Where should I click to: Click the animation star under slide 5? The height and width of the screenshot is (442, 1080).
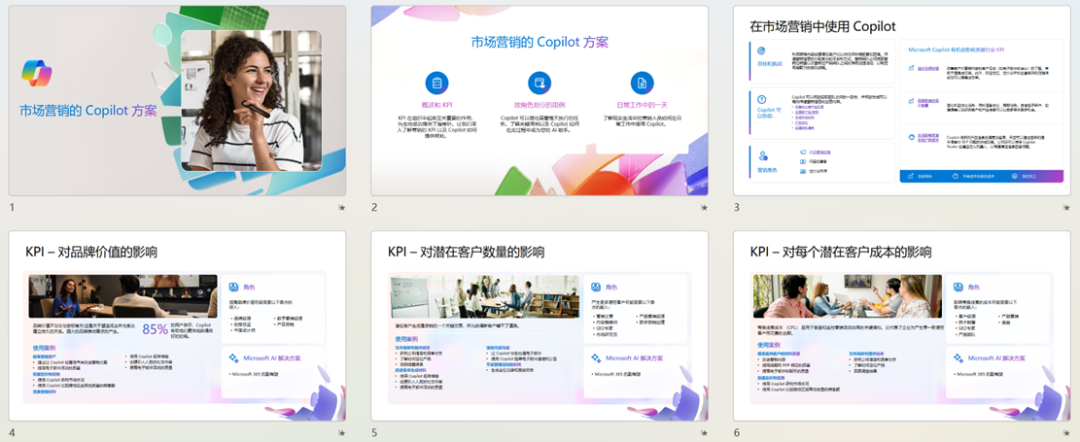click(x=704, y=433)
